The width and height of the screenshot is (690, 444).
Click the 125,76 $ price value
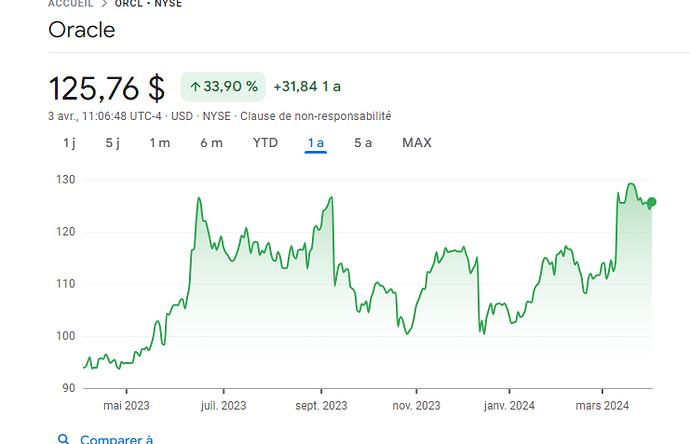click(x=106, y=88)
